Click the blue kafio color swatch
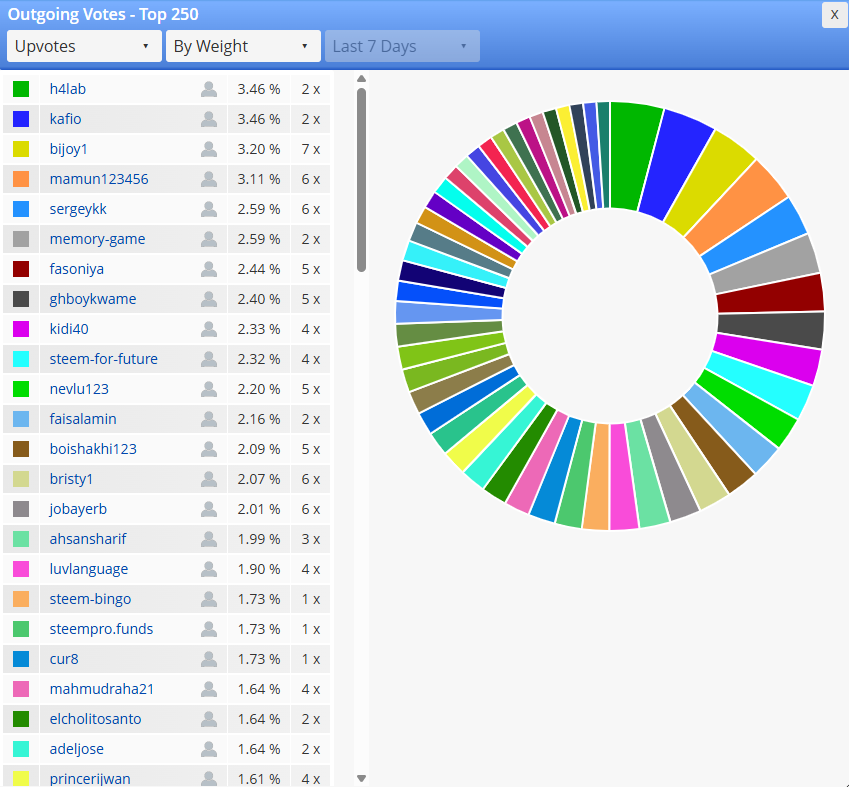Viewport: 849px width, 787px height. 21,119
